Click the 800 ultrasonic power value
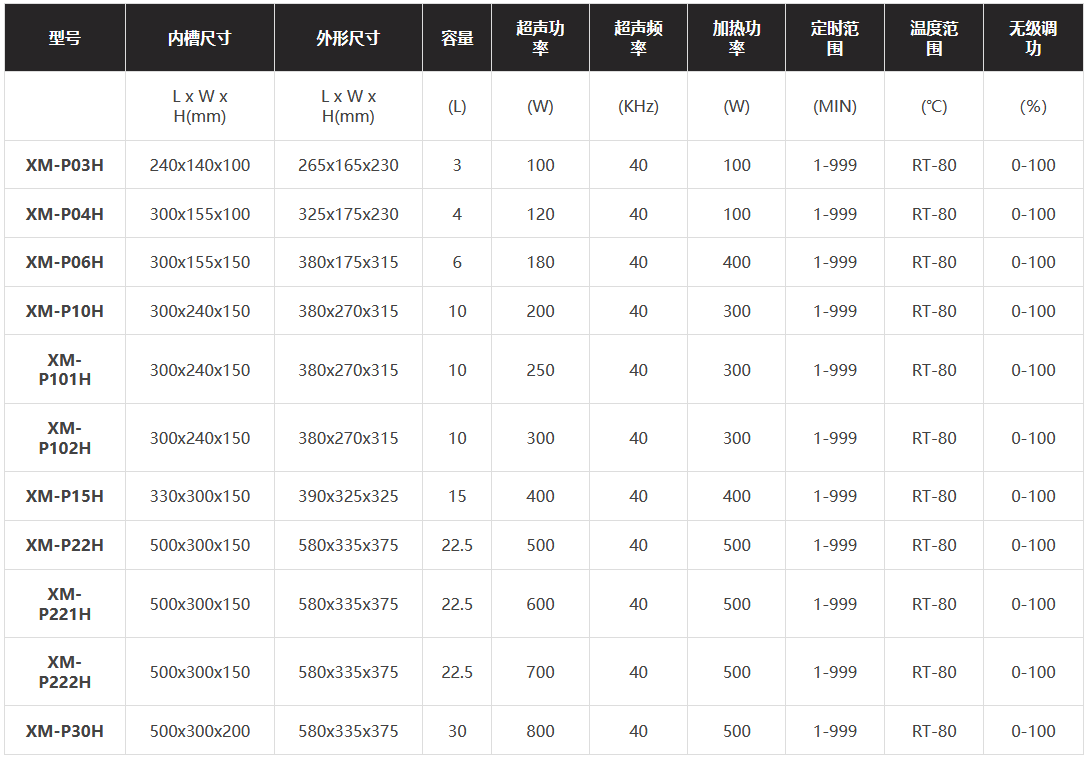1089x761 pixels. [x=540, y=731]
